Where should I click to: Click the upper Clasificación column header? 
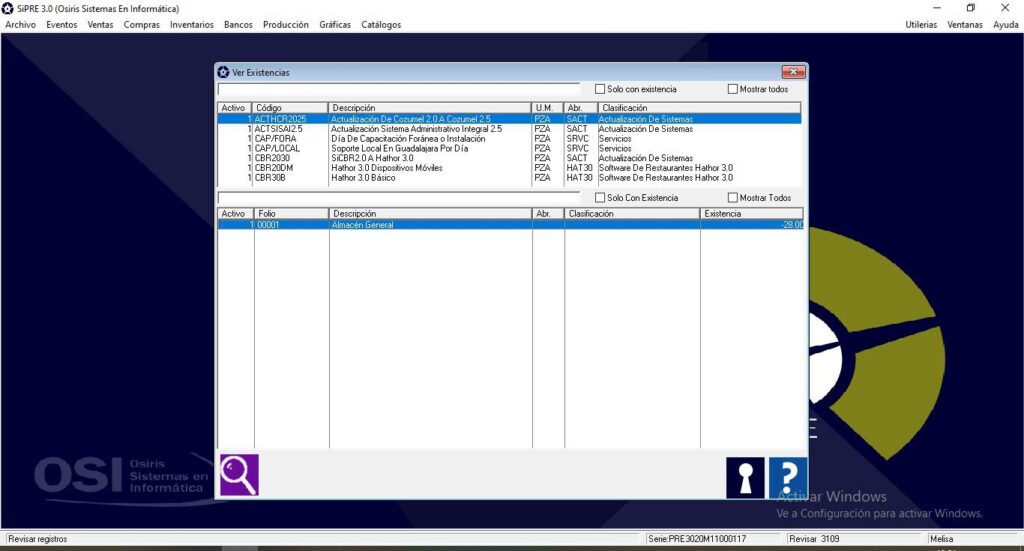(x=699, y=108)
